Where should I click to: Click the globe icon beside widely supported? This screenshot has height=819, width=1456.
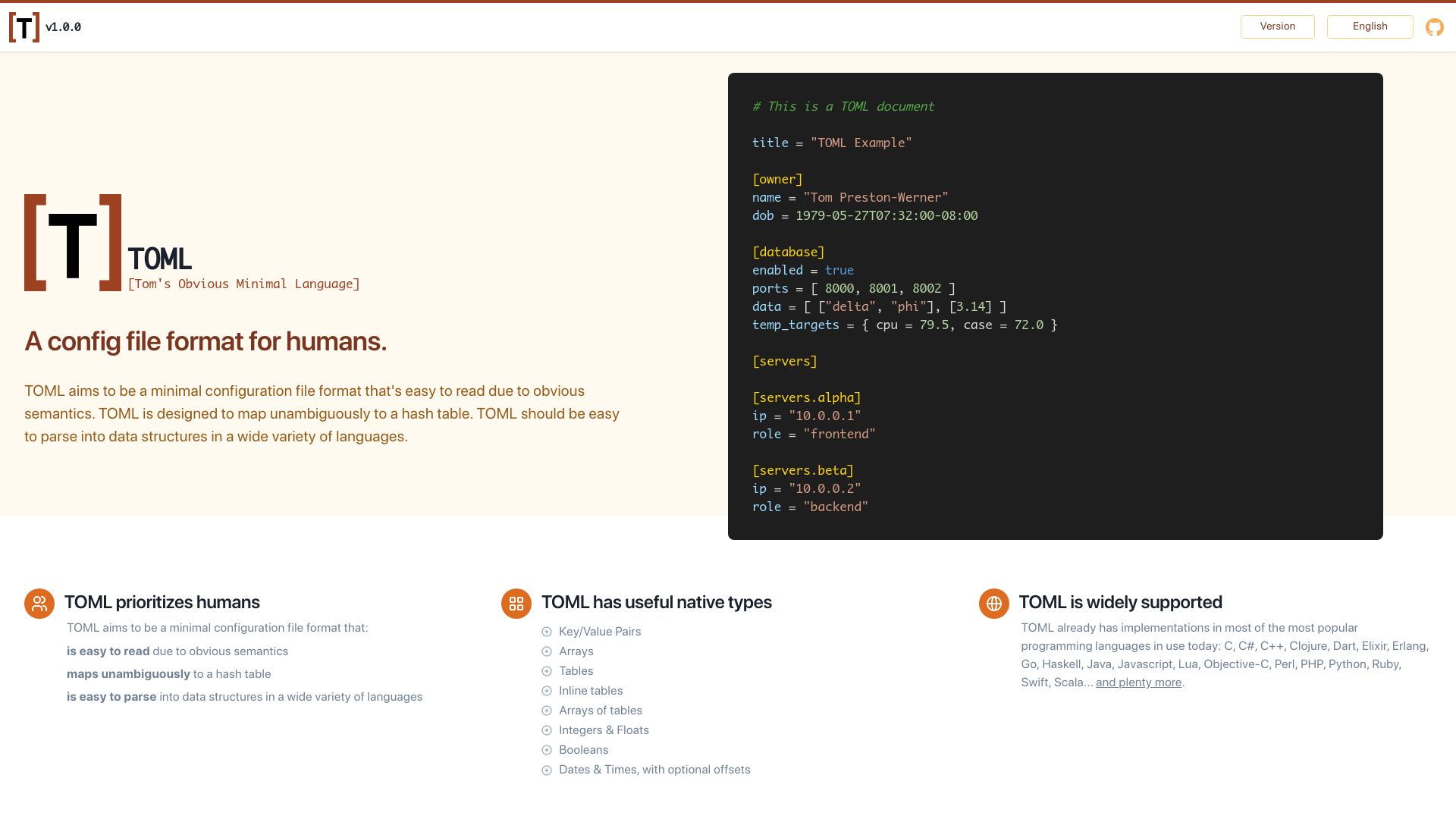[993, 604]
